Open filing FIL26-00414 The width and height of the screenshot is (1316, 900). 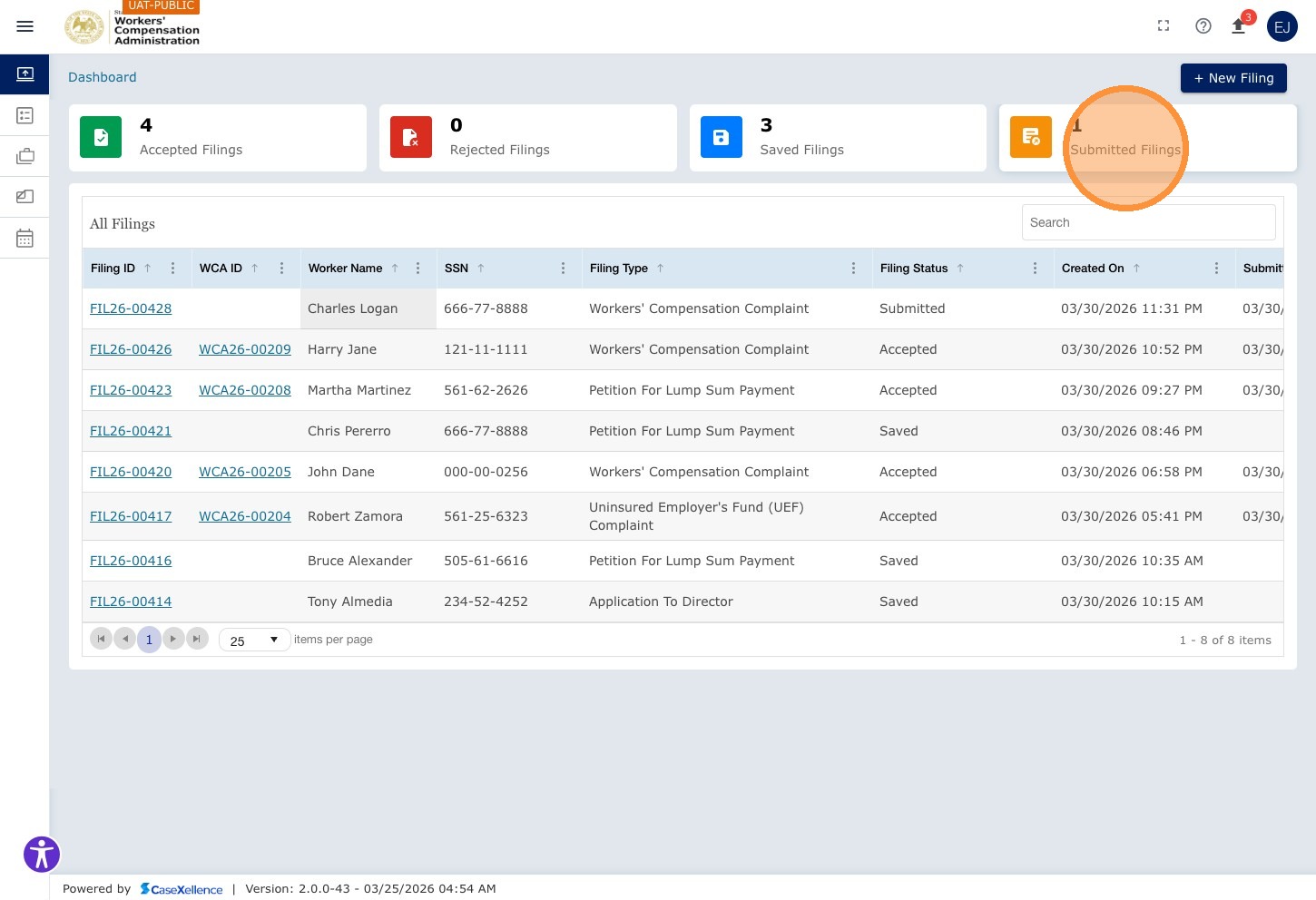pos(131,602)
